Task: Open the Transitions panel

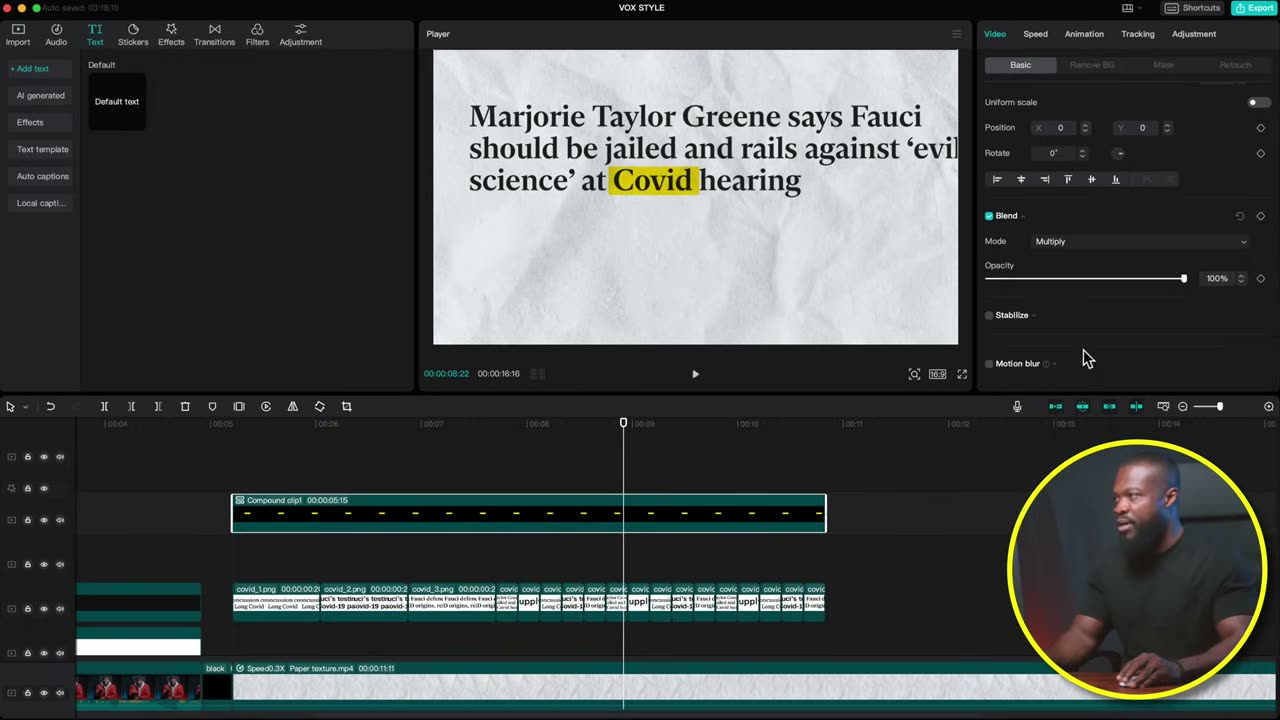Action: point(214,35)
